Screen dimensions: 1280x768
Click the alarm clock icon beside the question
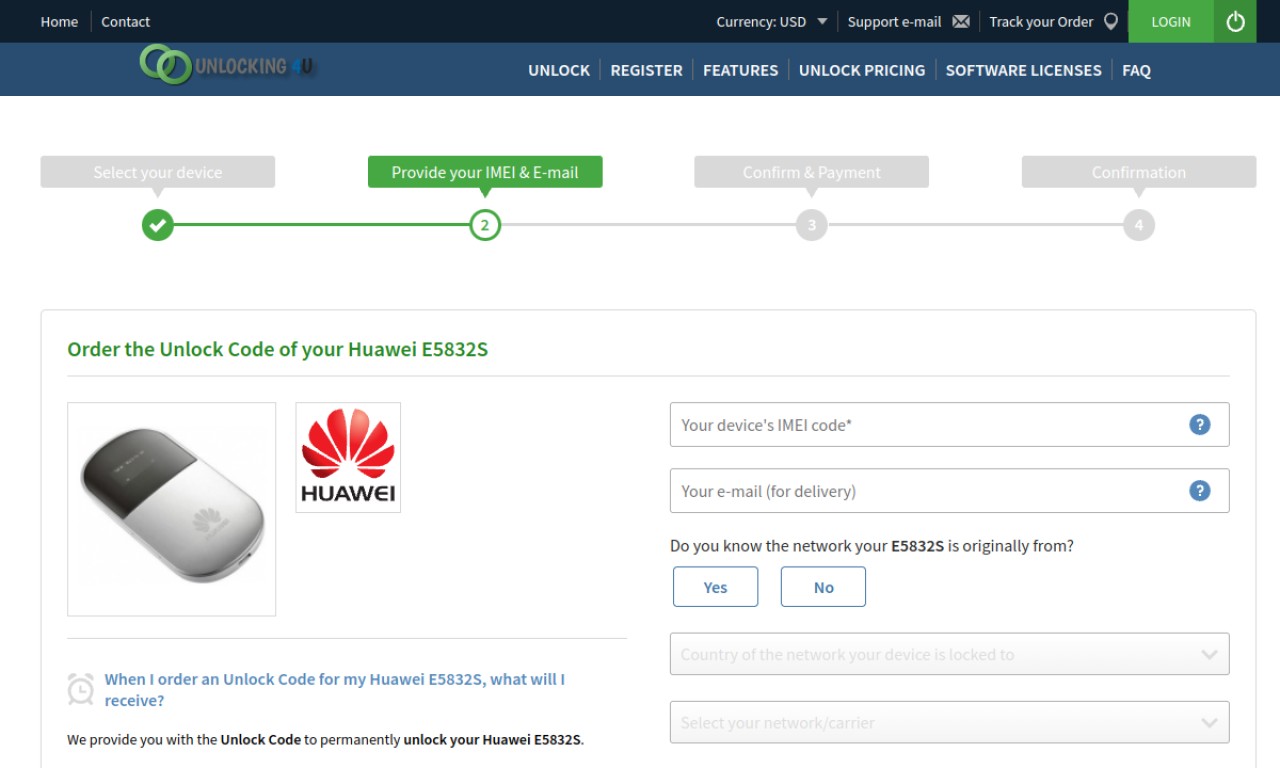tap(81, 689)
